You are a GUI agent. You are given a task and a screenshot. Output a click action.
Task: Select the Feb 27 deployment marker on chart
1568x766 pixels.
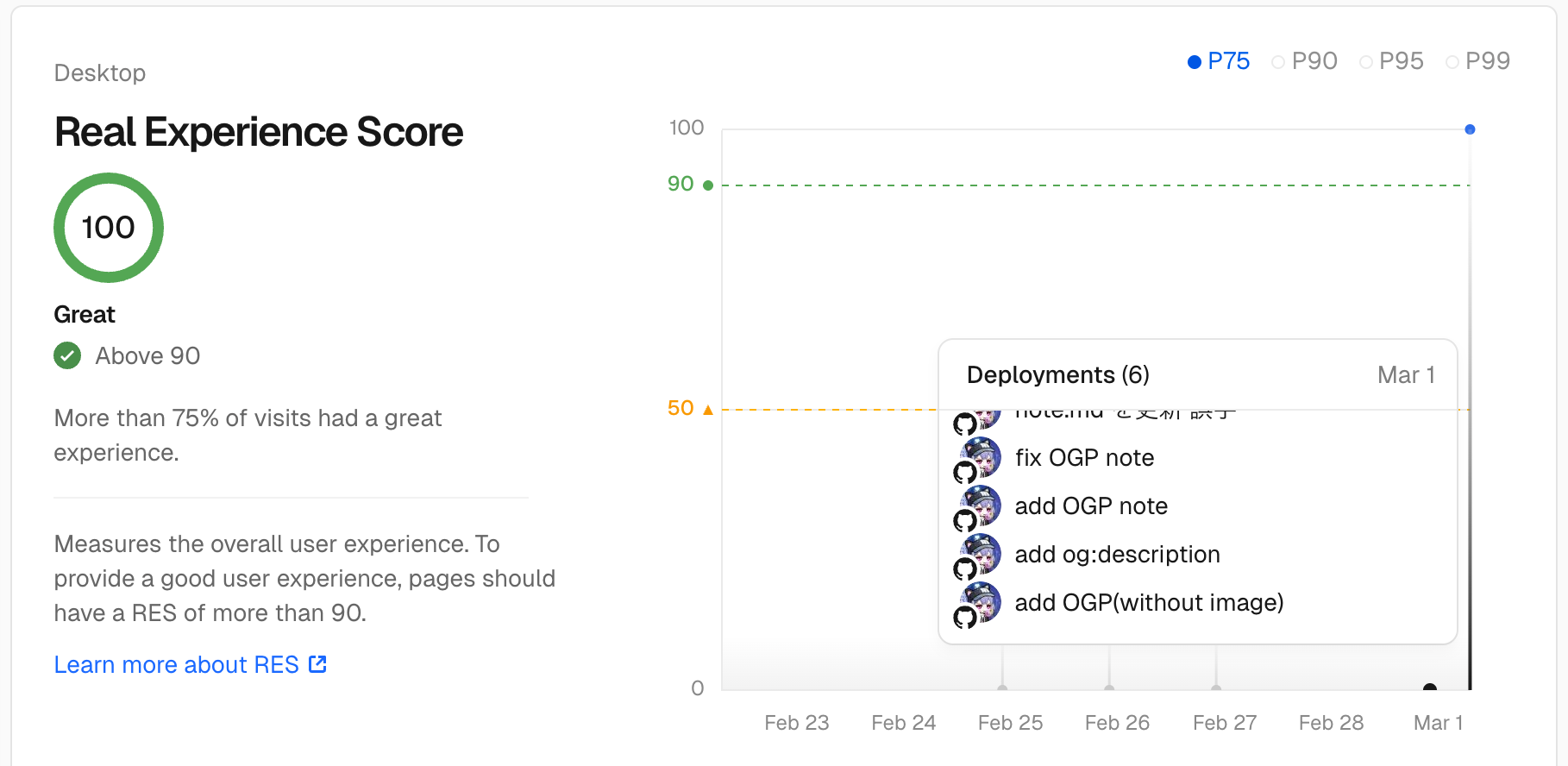pos(1216,688)
